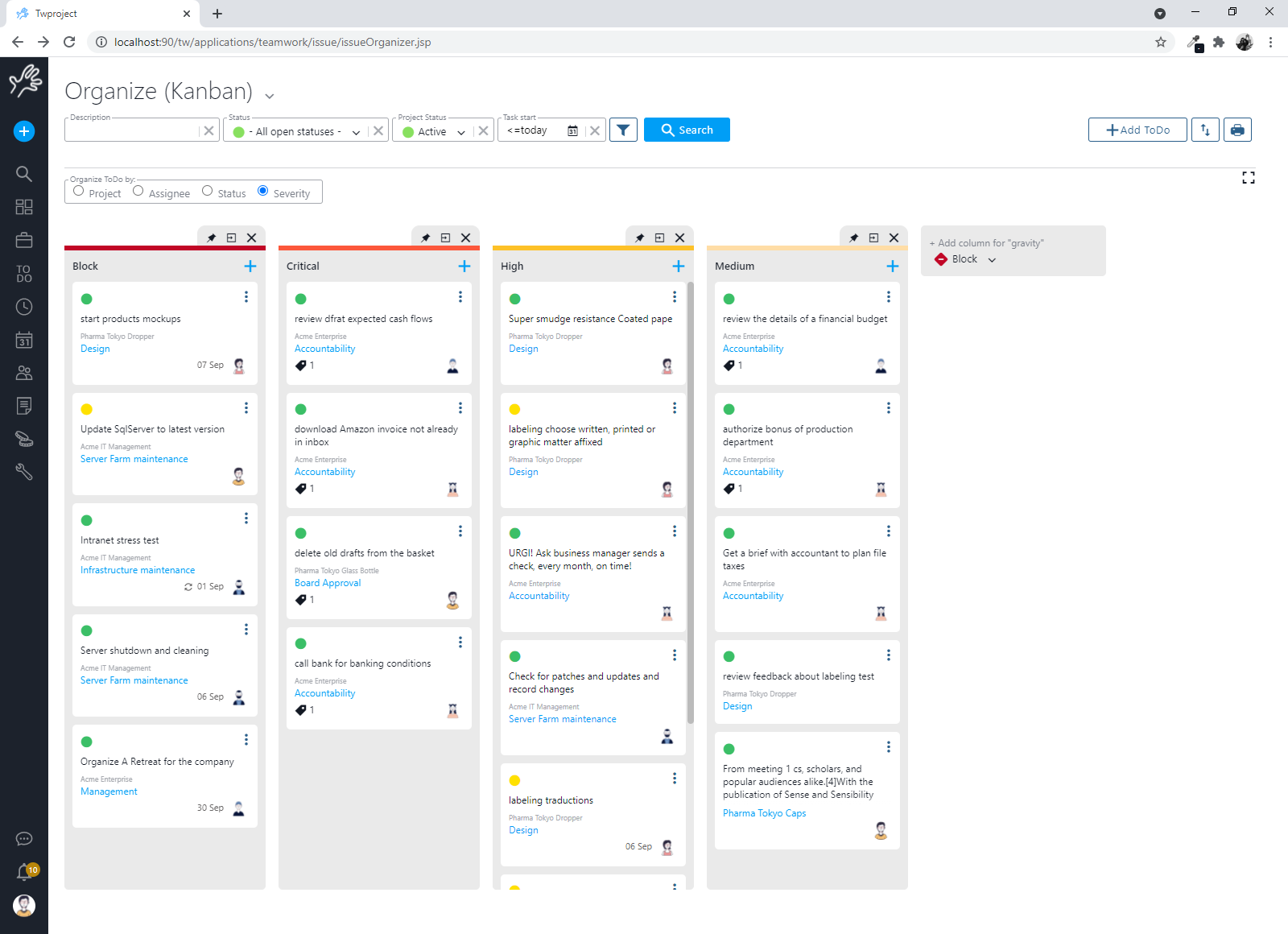Open the Block gravity column dropdown
This screenshot has width=1288, height=934.
click(x=992, y=259)
